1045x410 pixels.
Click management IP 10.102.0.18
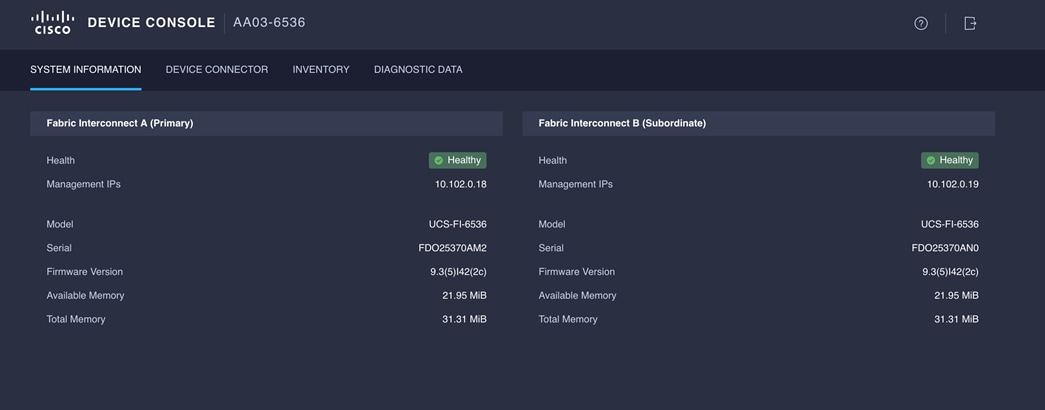click(461, 184)
